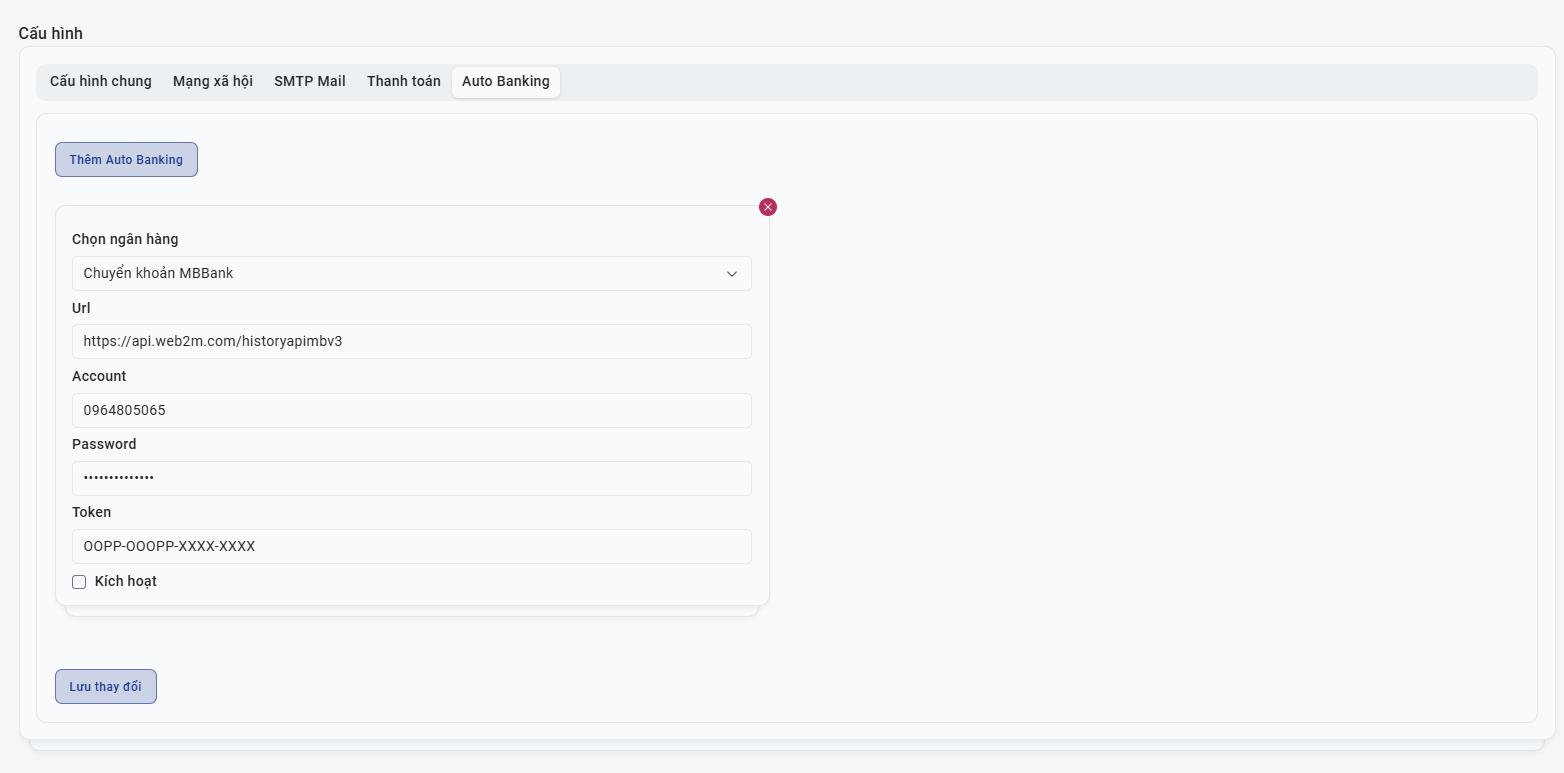Expand the bank selection dropdown arrow
The width and height of the screenshot is (1564, 773).
(731, 274)
